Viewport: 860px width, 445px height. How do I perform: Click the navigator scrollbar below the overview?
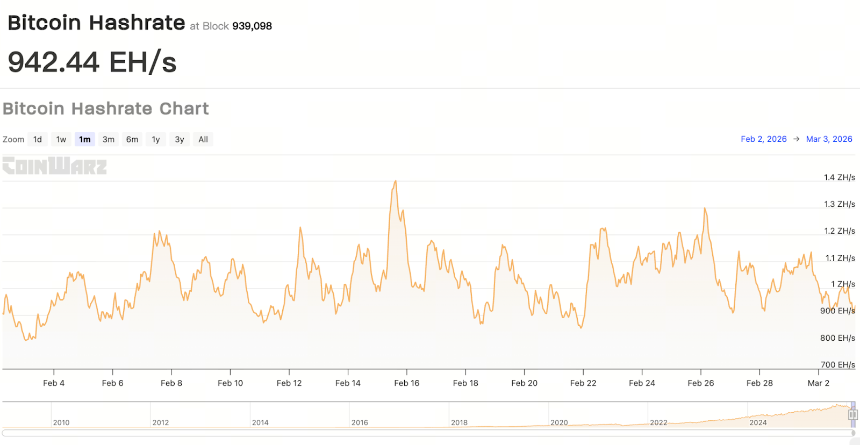pyautogui.click(x=428, y=433)
